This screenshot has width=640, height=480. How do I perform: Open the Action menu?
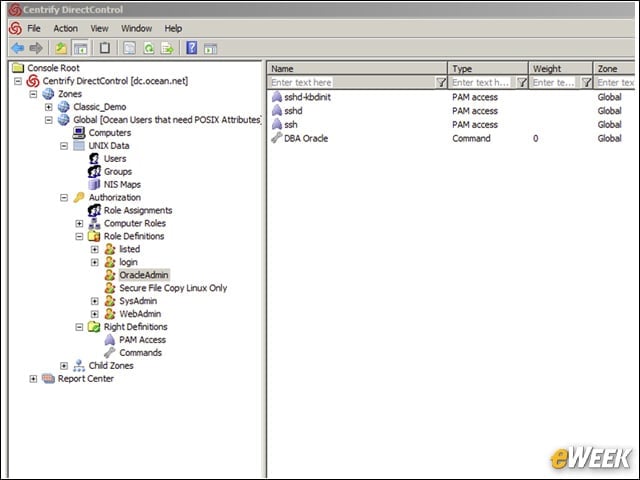pos(65,29)
